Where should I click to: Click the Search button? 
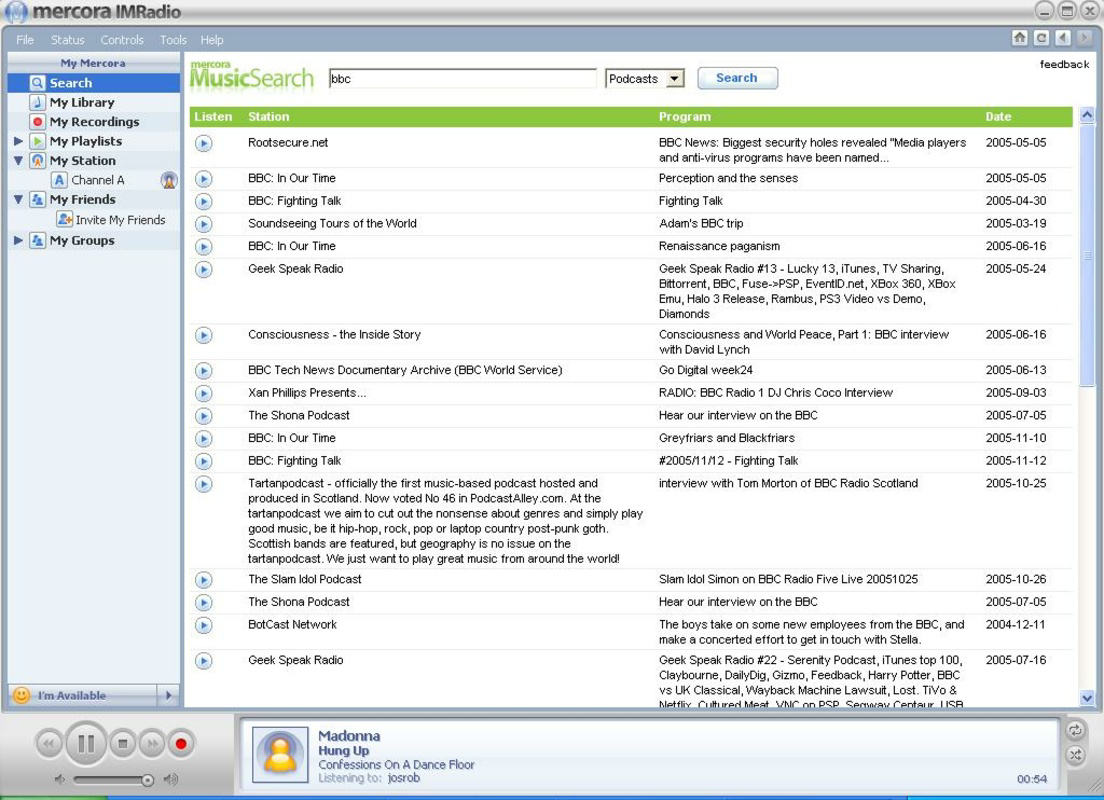tap(737, 78)
